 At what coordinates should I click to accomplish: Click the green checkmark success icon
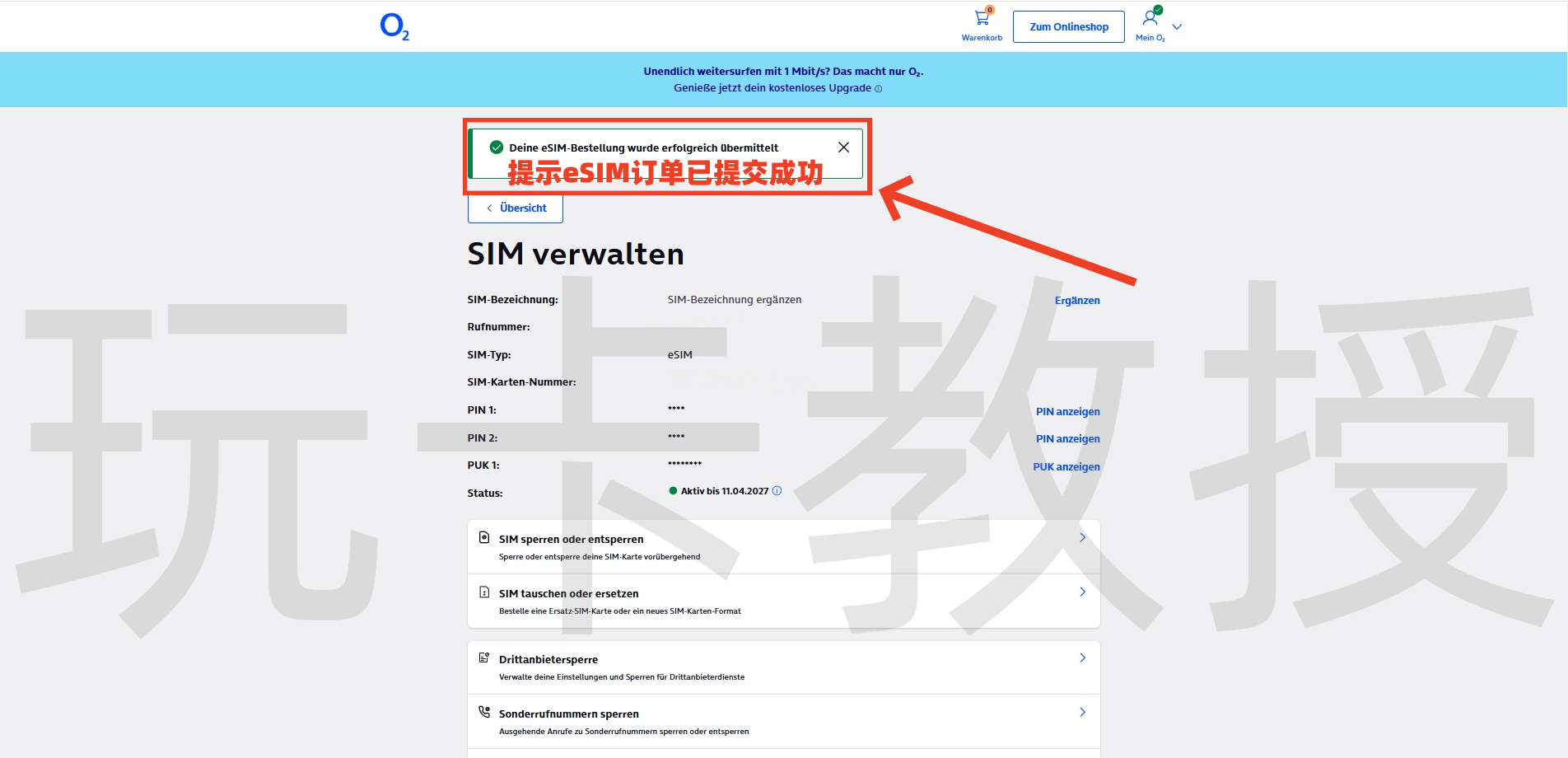pyautogui.click(x=497, y=147)
